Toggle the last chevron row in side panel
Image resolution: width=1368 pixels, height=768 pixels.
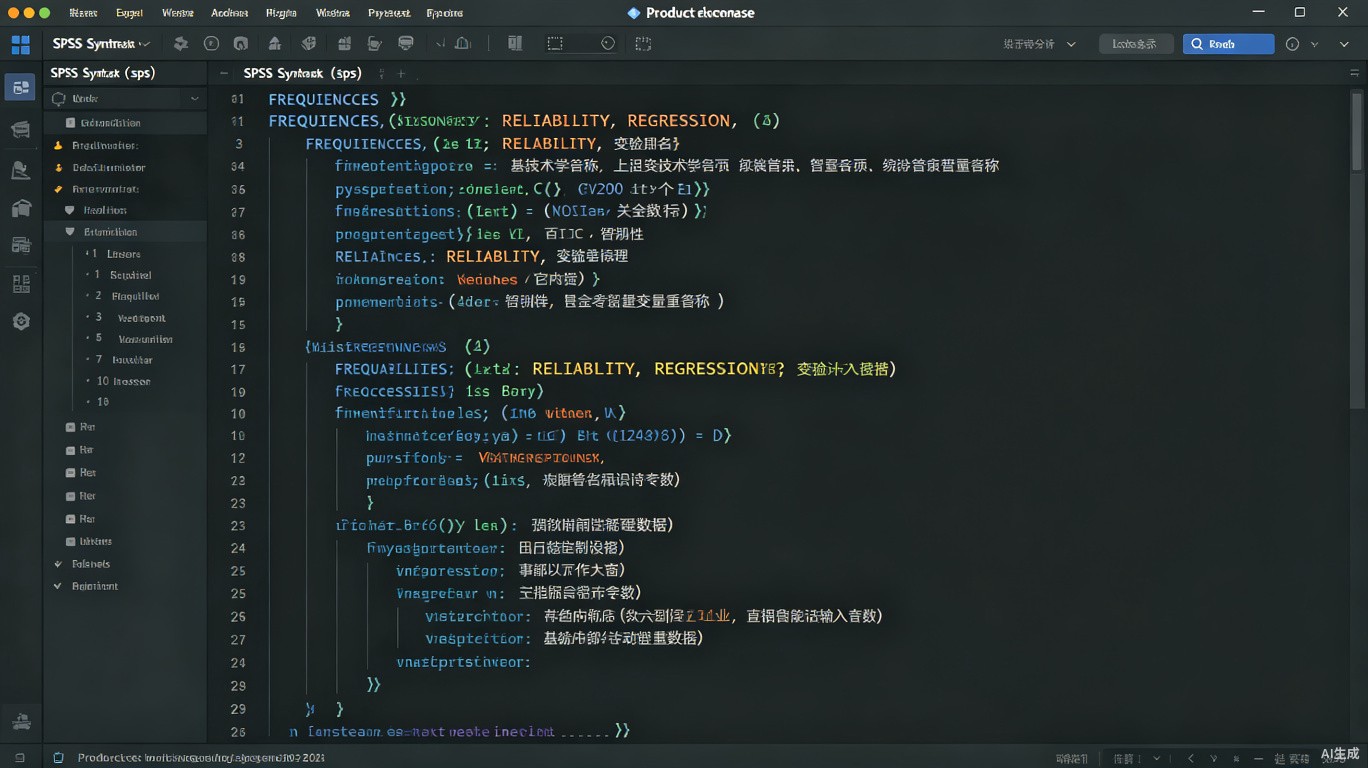(x=58, y=586)
